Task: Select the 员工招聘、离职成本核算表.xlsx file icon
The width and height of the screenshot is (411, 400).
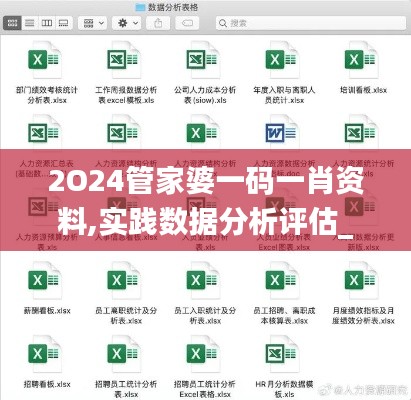Action: (x=282, y=280)
